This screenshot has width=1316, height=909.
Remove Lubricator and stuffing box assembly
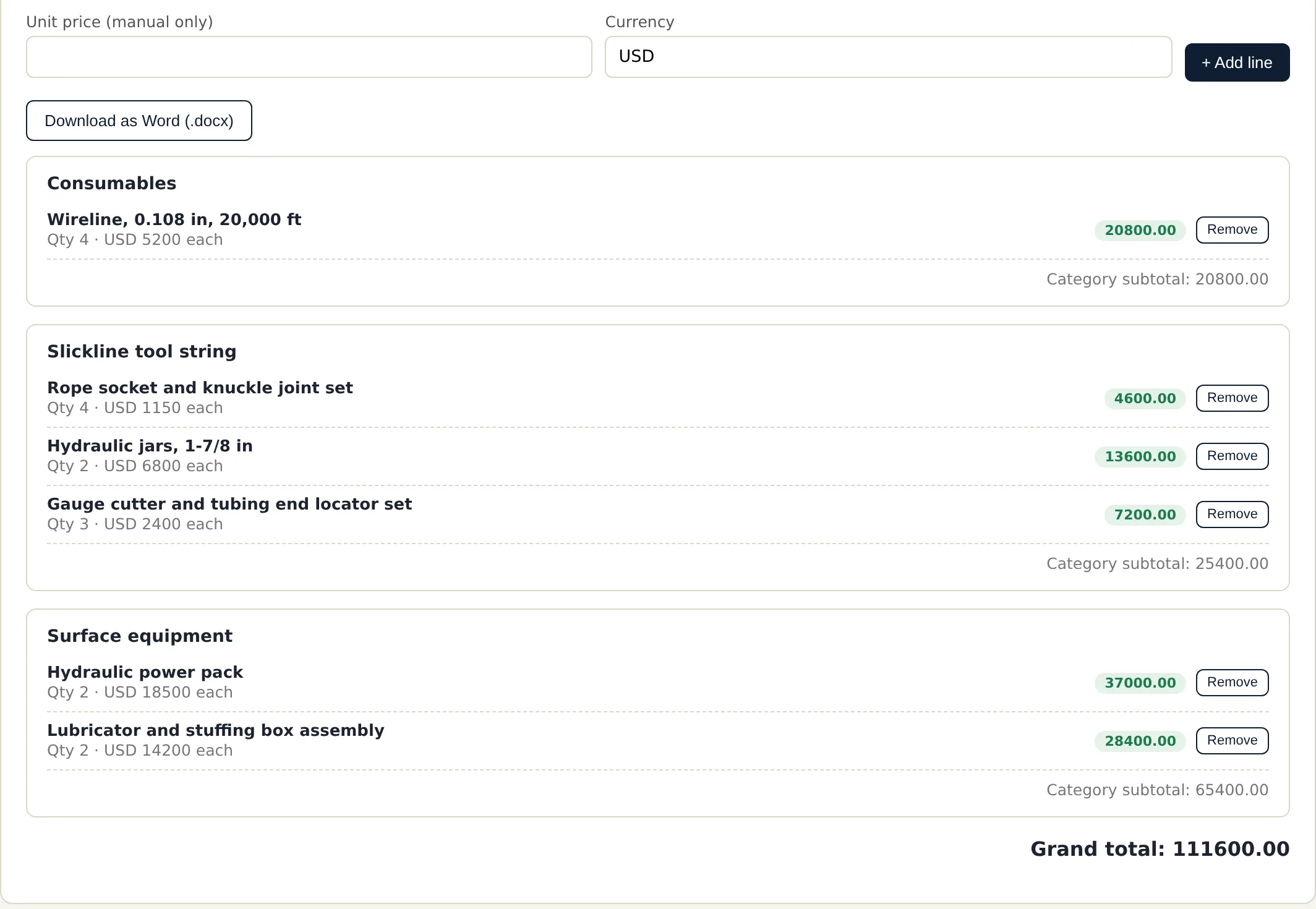pyautogui.click(x=1232, y=741)
